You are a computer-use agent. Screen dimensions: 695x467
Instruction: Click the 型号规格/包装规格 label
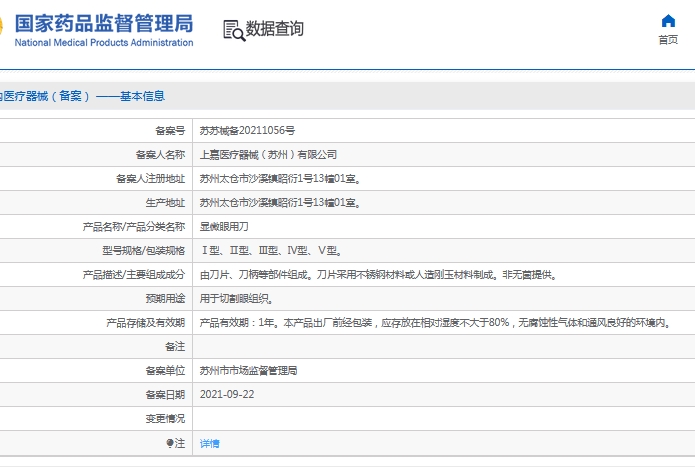click(144, 251)
